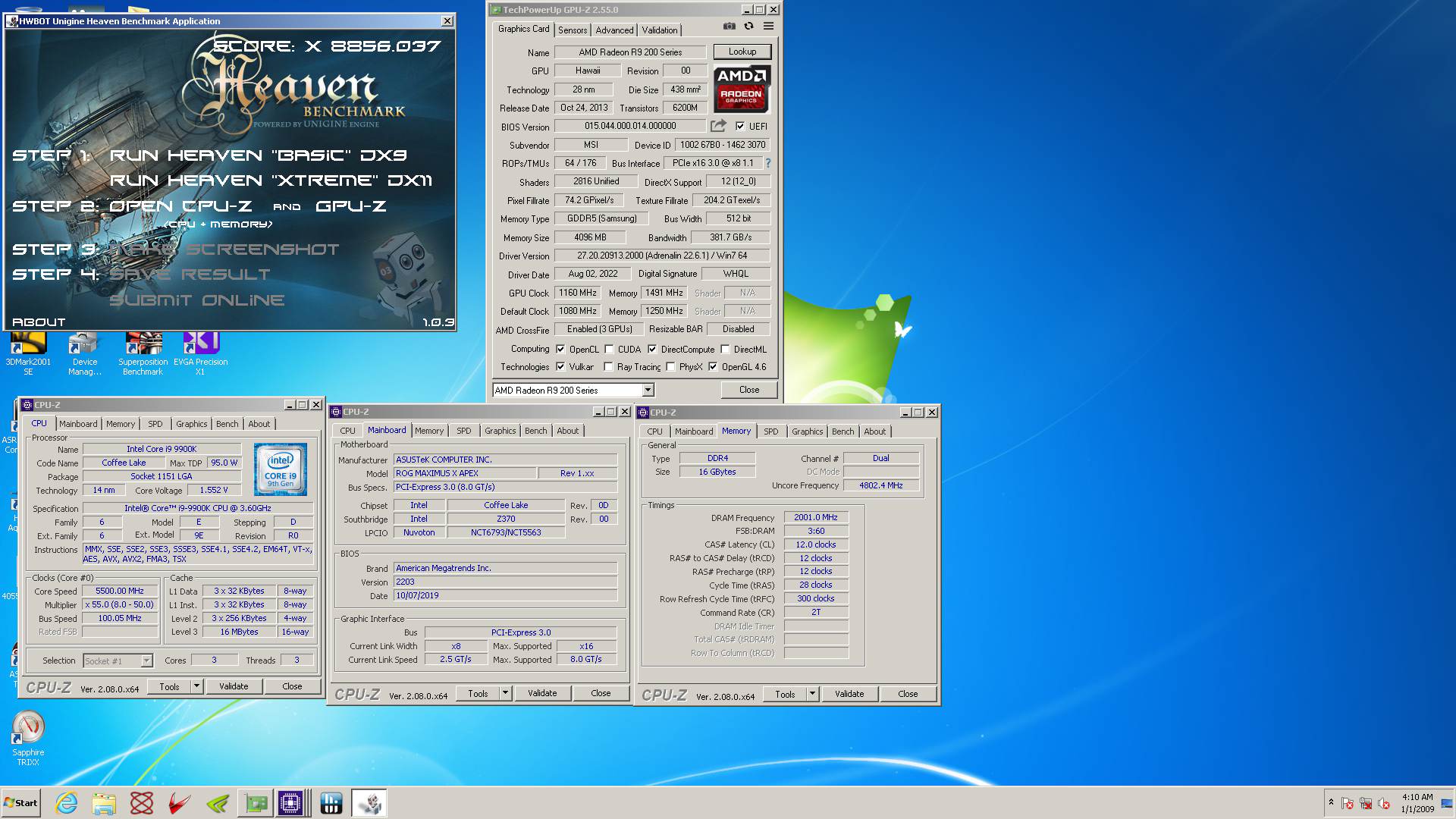Image resolution: width=1456 pixels, height=819 pixels.
Task: Open Graphics tab in CPU-Z Memory window
Action: 807,431
